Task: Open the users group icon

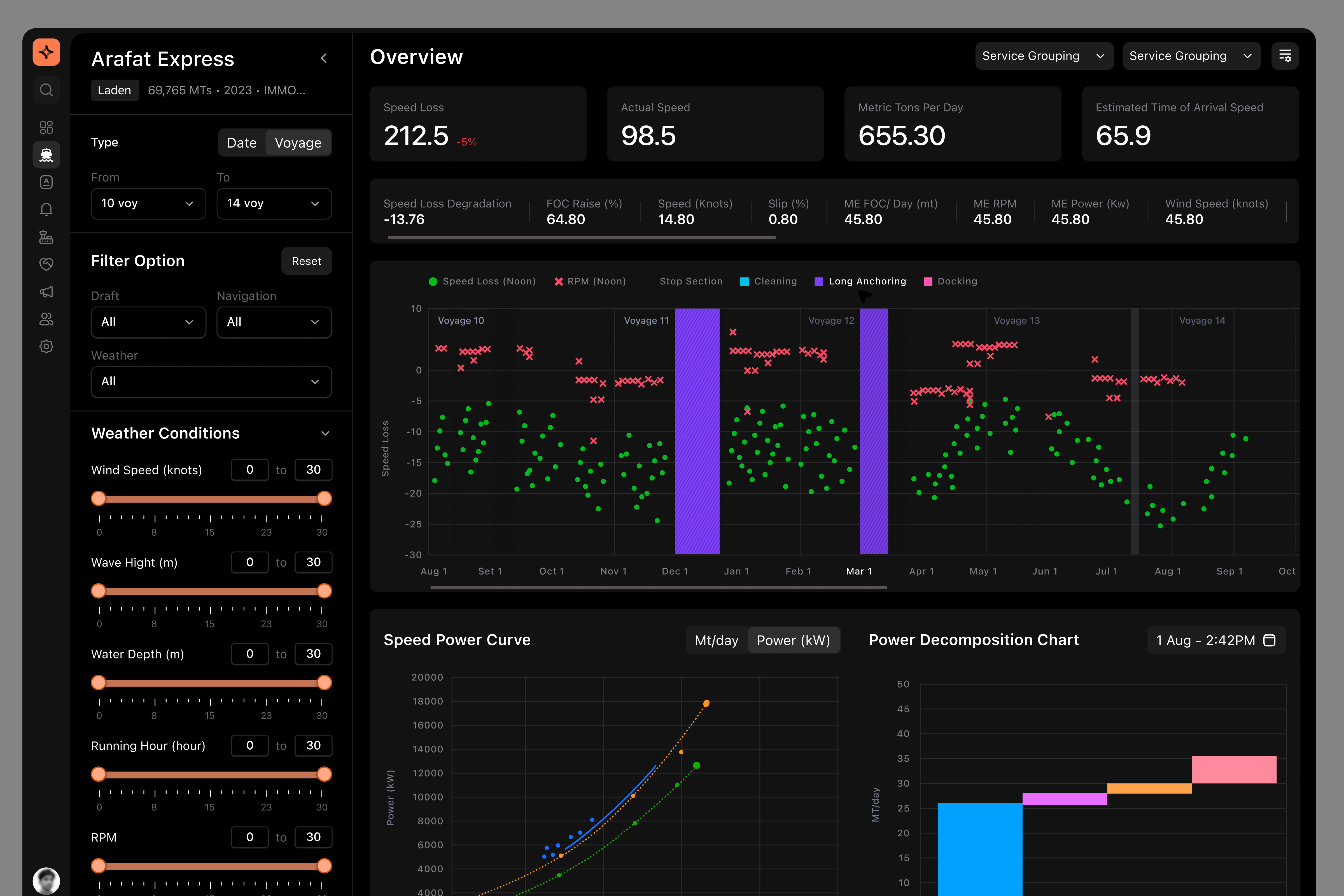Action: point(46,319)
